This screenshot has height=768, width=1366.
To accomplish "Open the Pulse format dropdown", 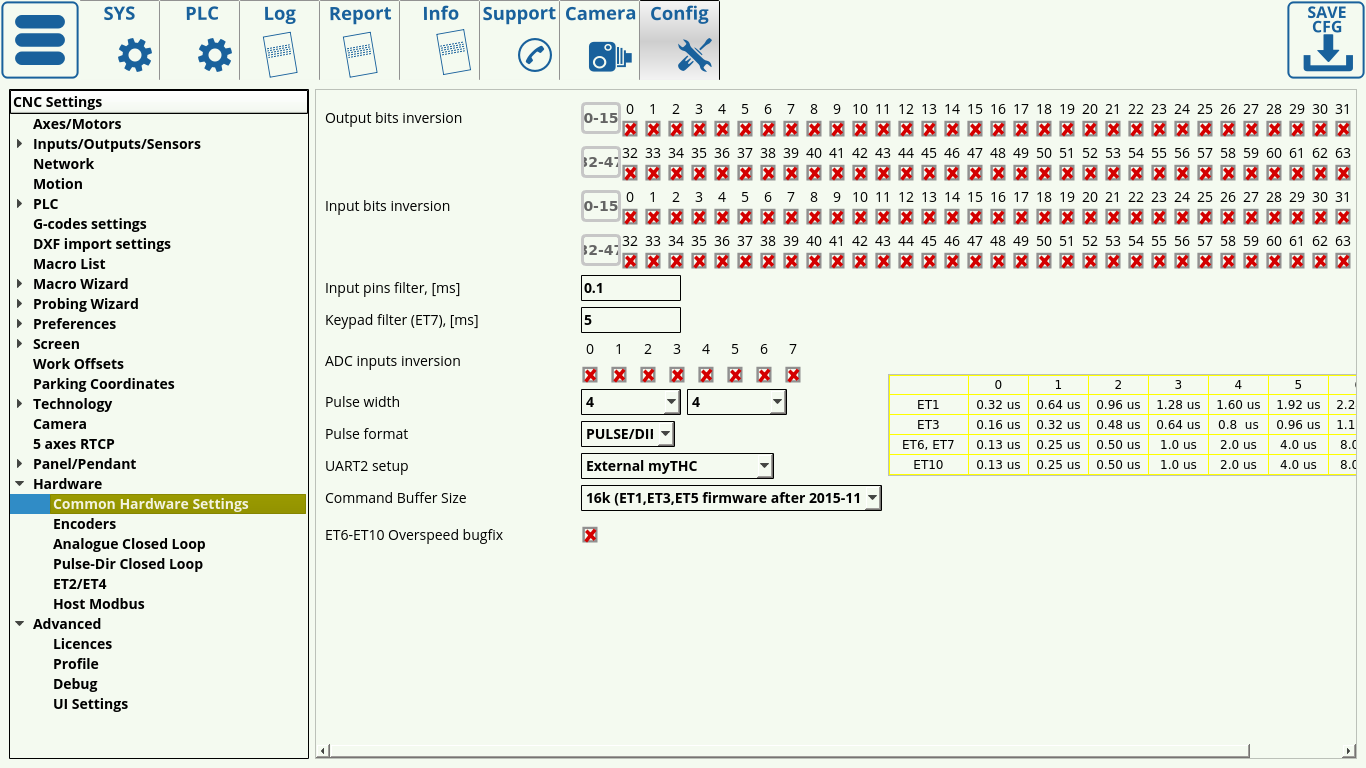I will point(628,434).
